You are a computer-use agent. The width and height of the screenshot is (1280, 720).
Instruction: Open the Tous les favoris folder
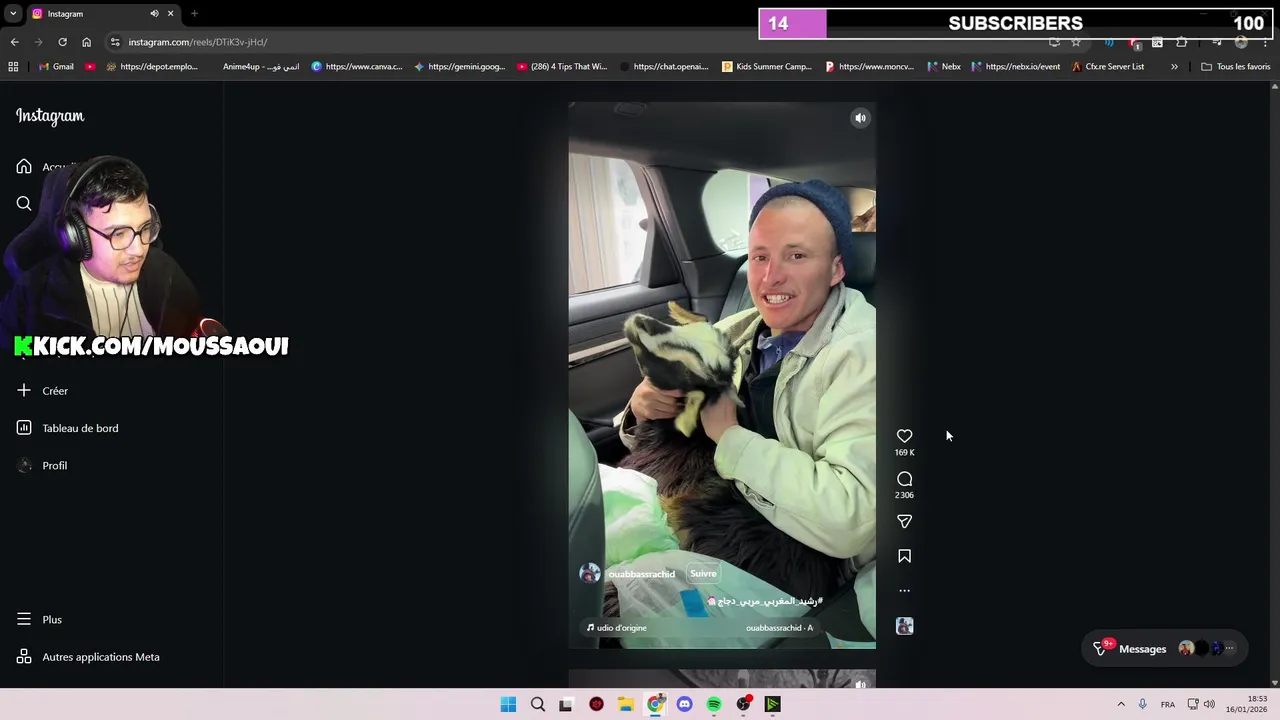1236,67
